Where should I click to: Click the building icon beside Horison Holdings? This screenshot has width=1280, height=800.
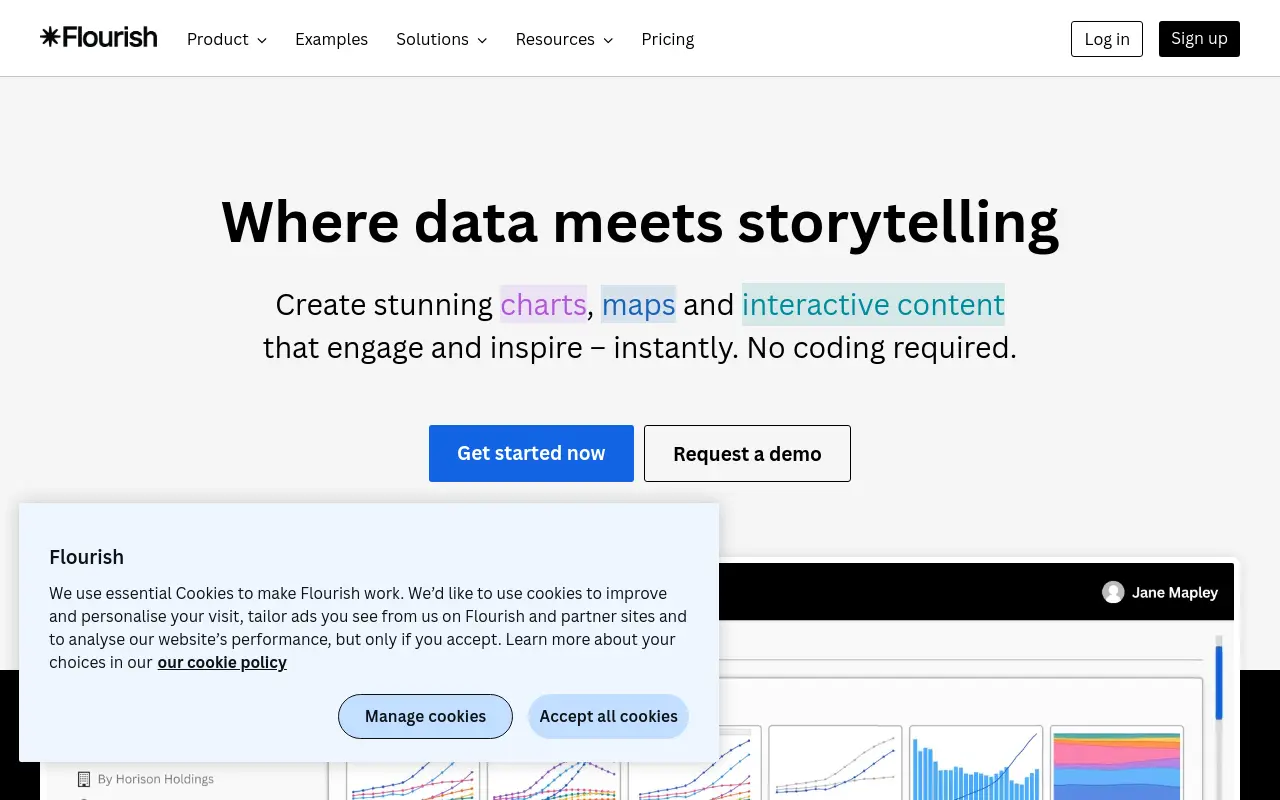coord(84,779)
